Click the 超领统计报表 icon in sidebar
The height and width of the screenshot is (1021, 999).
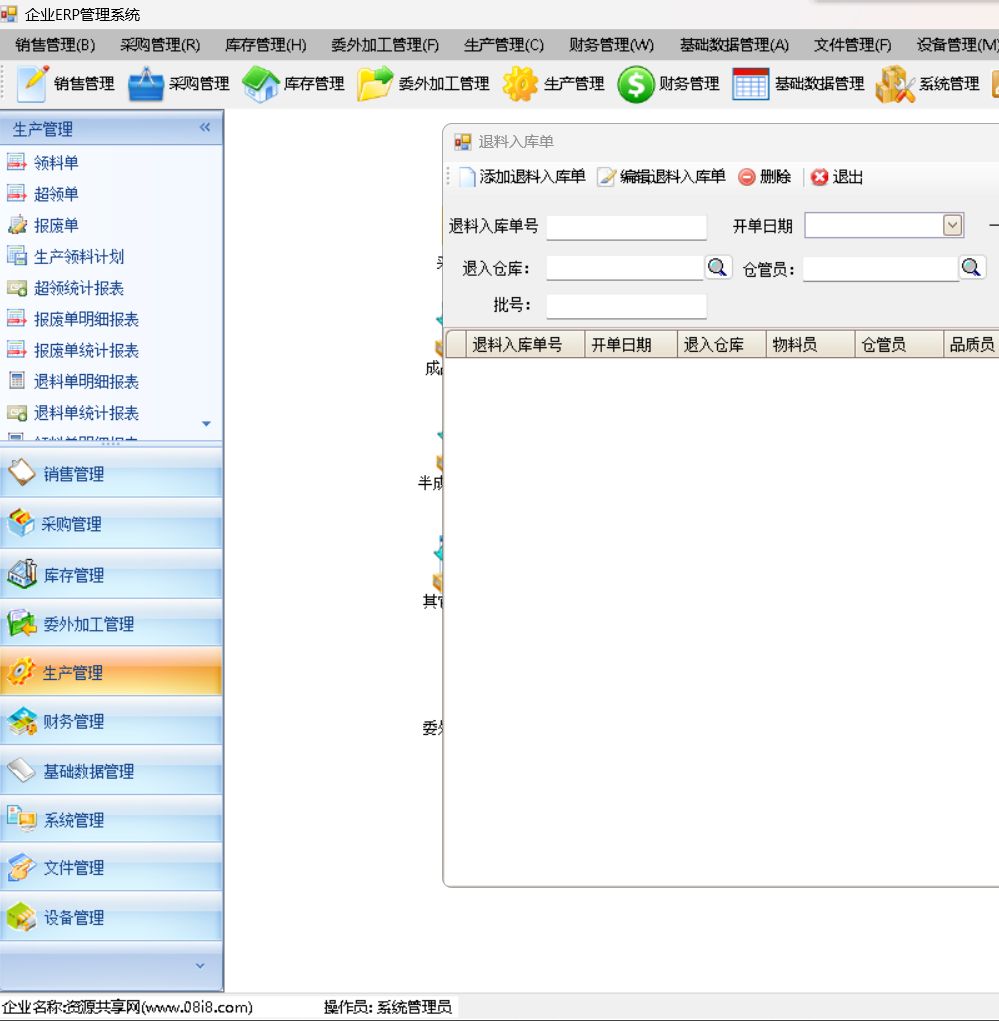tap(16, 287)
